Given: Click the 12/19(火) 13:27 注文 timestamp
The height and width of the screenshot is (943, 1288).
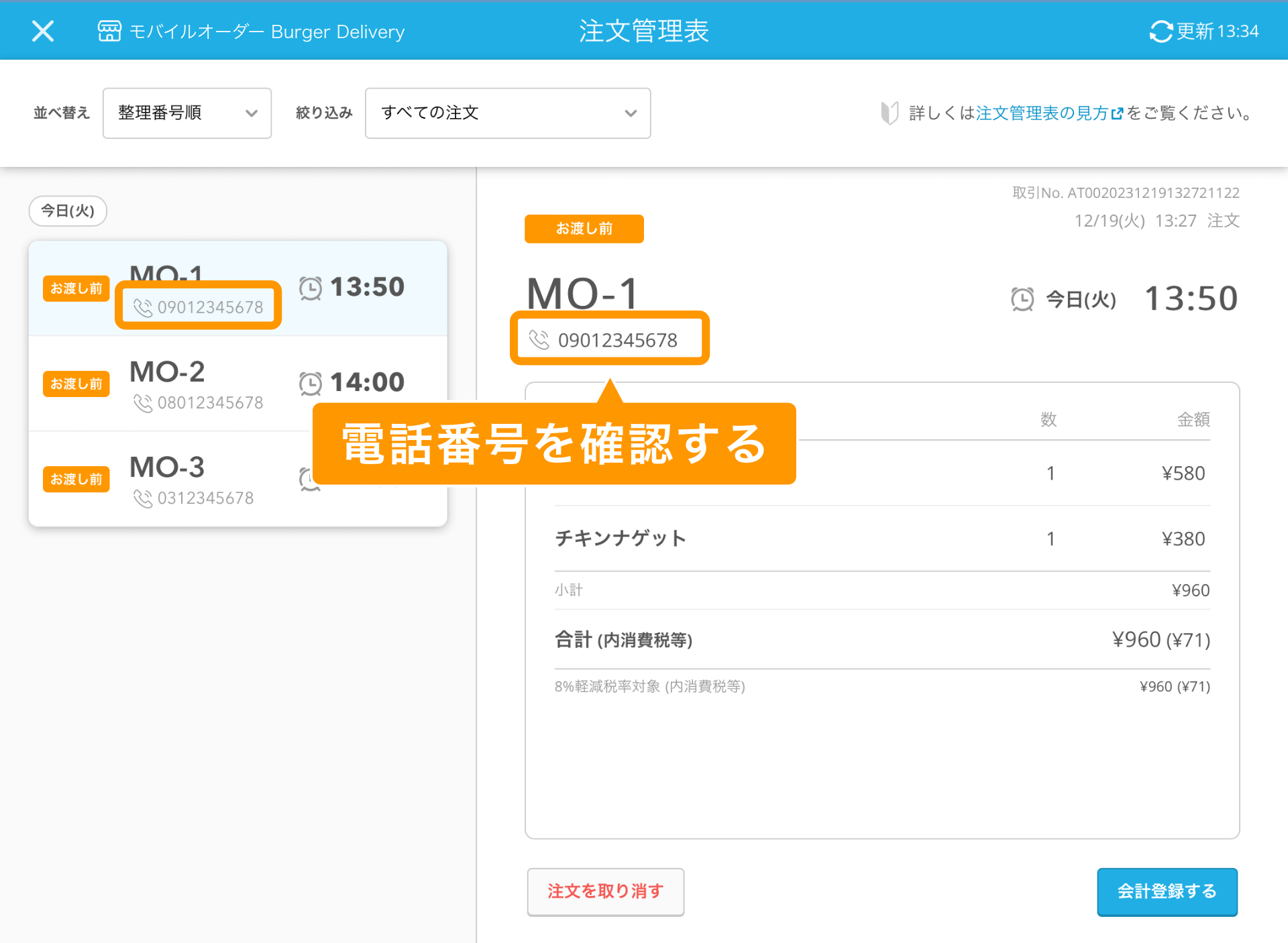Looking at the screenshot, I should 1157,221.
